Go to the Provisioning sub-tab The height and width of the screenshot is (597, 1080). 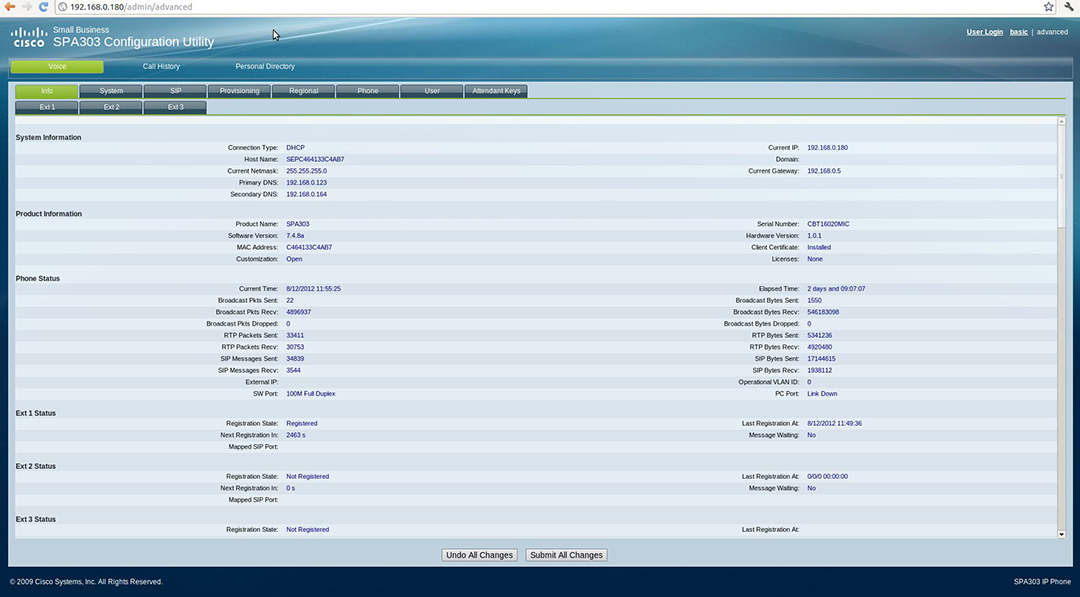[239, 91]
